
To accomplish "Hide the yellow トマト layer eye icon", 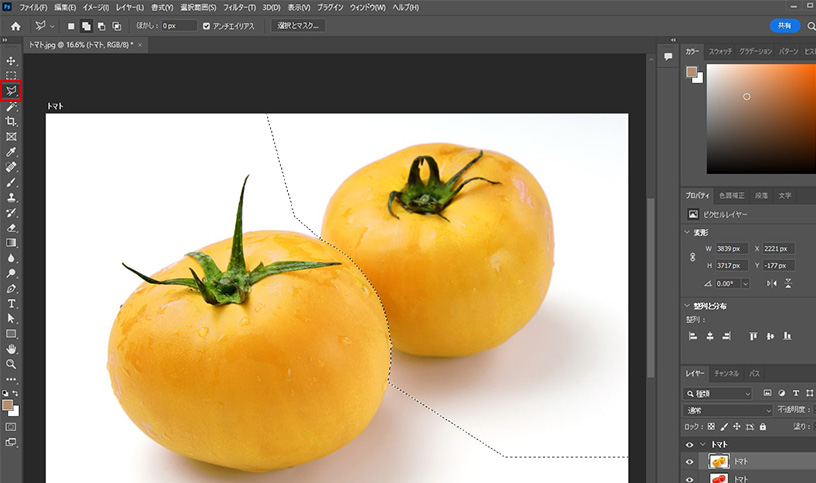I will tap(690, 462).
